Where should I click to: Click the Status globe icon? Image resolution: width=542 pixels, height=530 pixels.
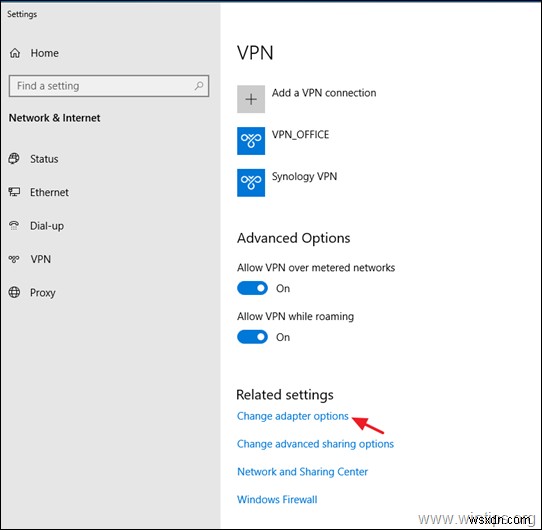[x=14, y=159]
